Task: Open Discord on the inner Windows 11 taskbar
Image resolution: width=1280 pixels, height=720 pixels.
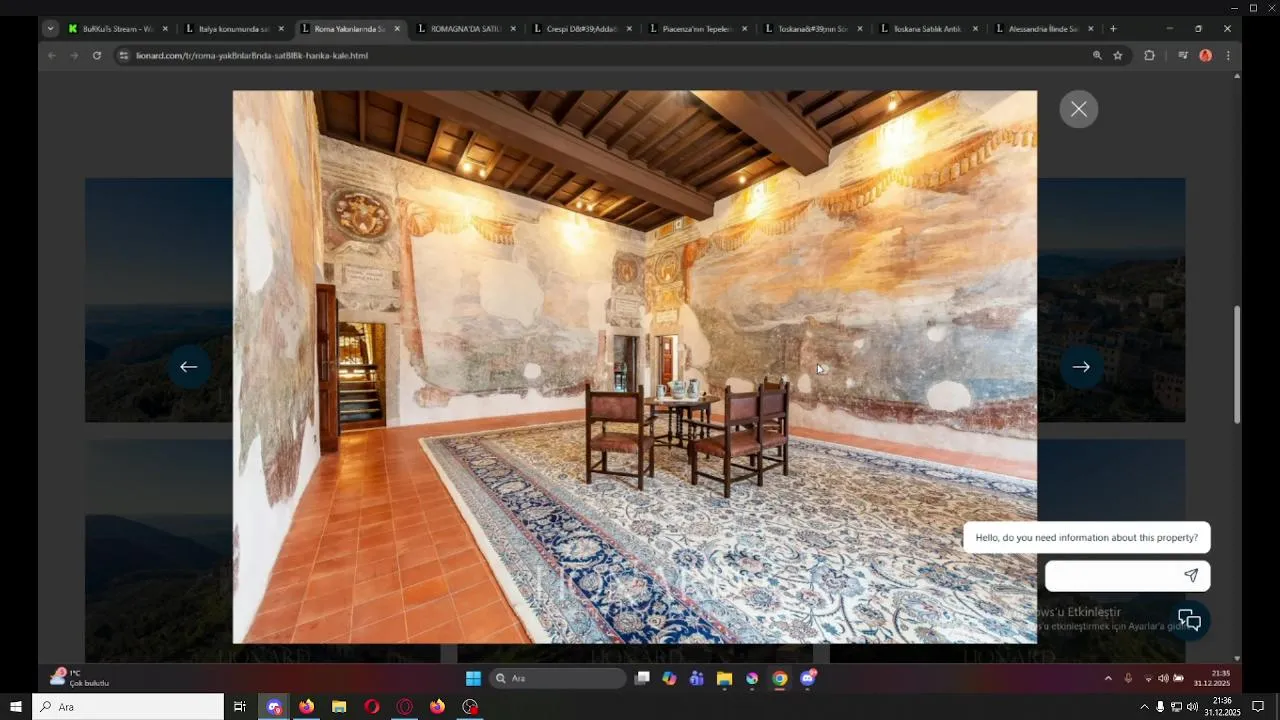Action: click(808, 678)
